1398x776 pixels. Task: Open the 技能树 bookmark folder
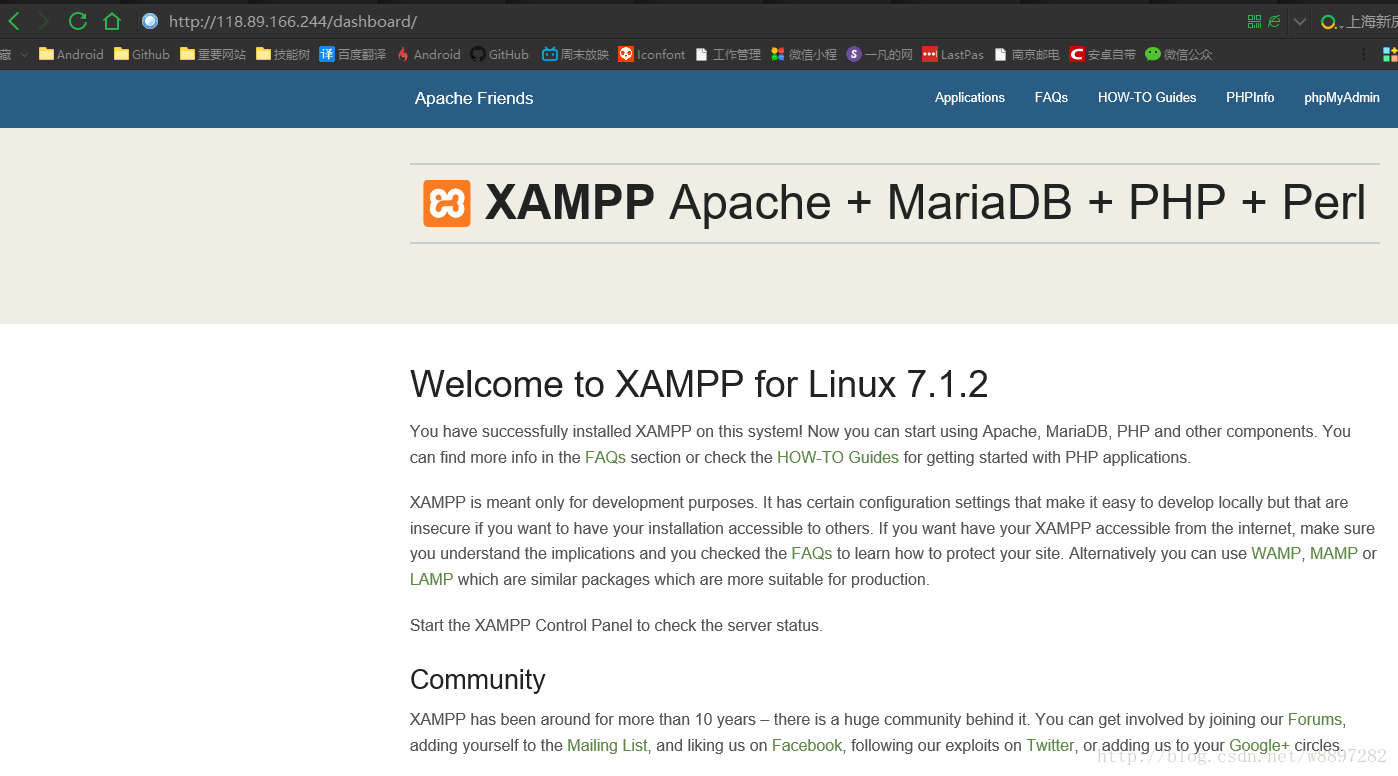click(x=283, y=54)
